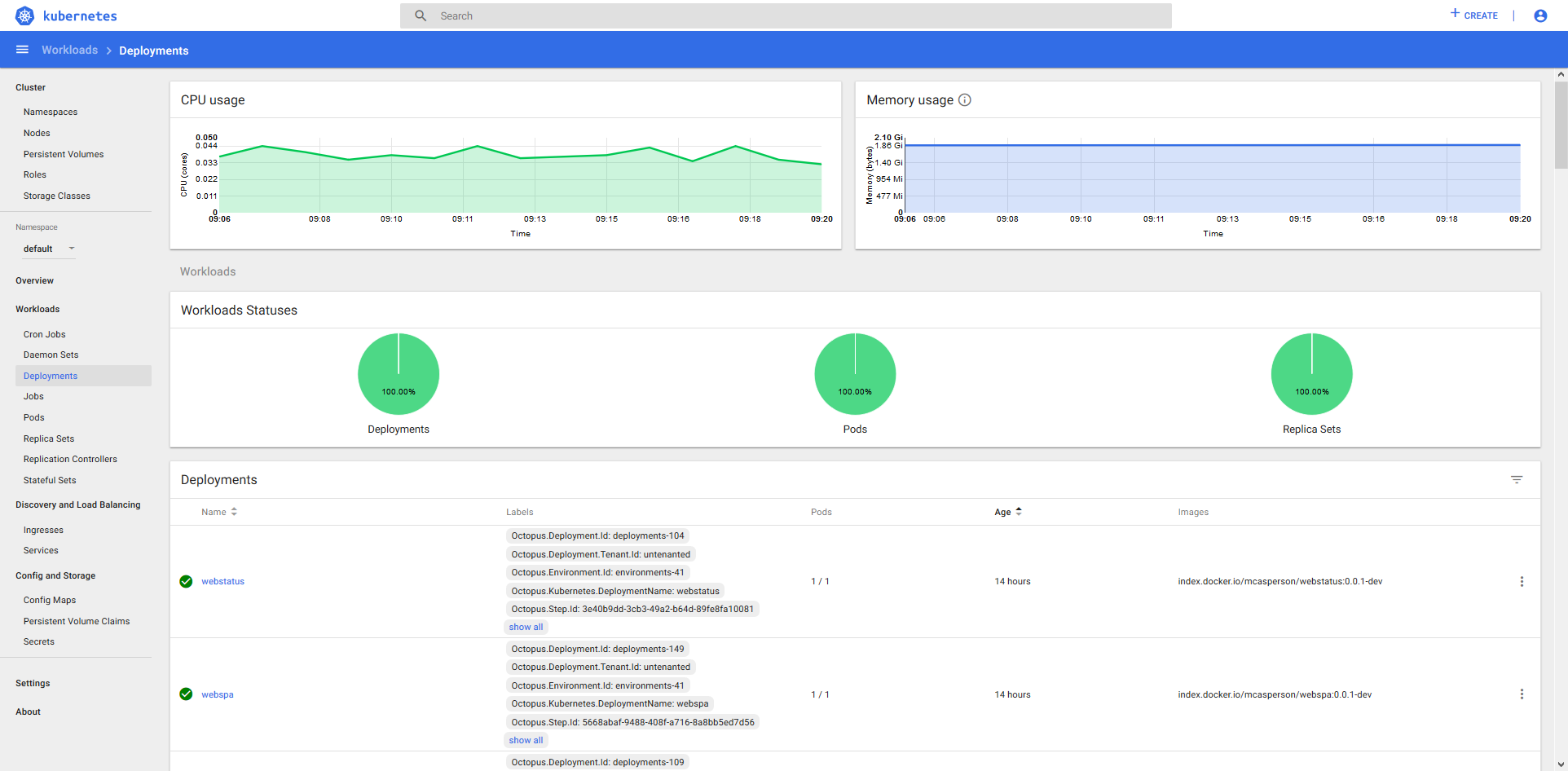Expand webstatus labels via show all
1568x771 pixels.
pyautogui.click(x=526, y=626)
